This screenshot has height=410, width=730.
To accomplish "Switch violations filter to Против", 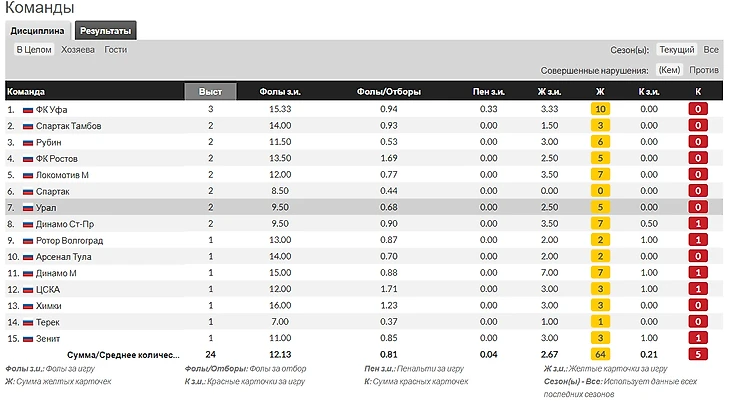I will click(704, 70).
